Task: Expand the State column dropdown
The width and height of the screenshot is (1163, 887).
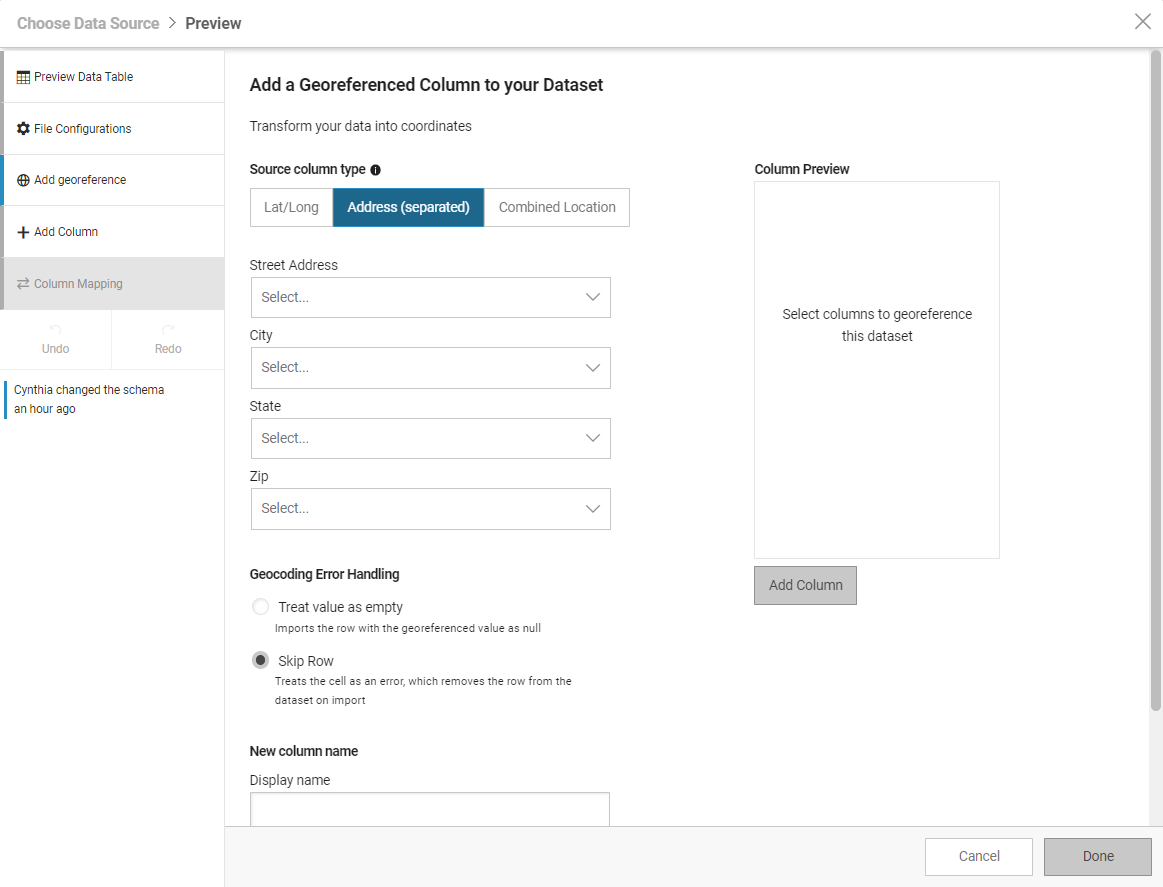Action: 430,438
